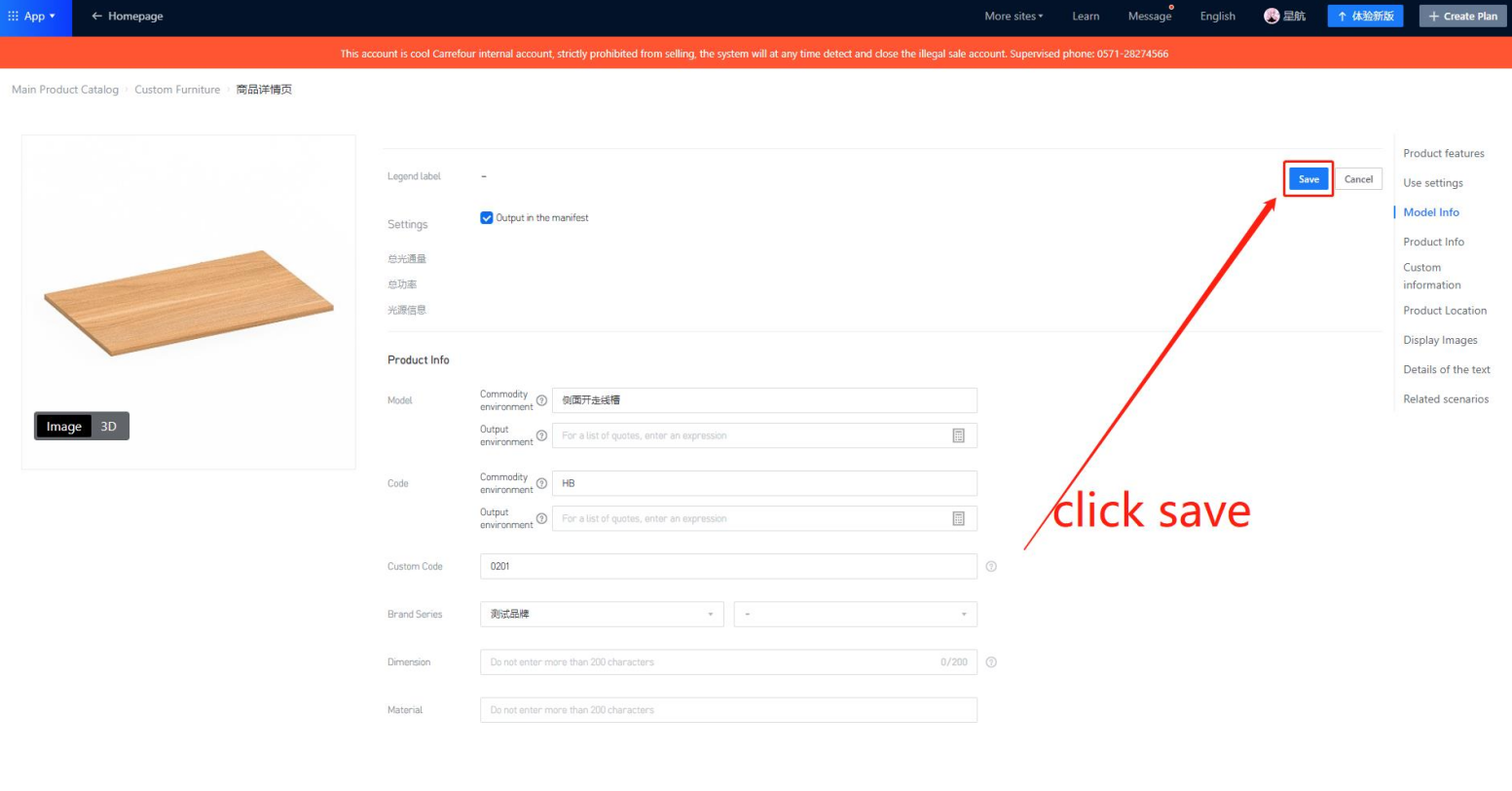
Task: Click the Product Info form section heading
Action: click(419, 360)
